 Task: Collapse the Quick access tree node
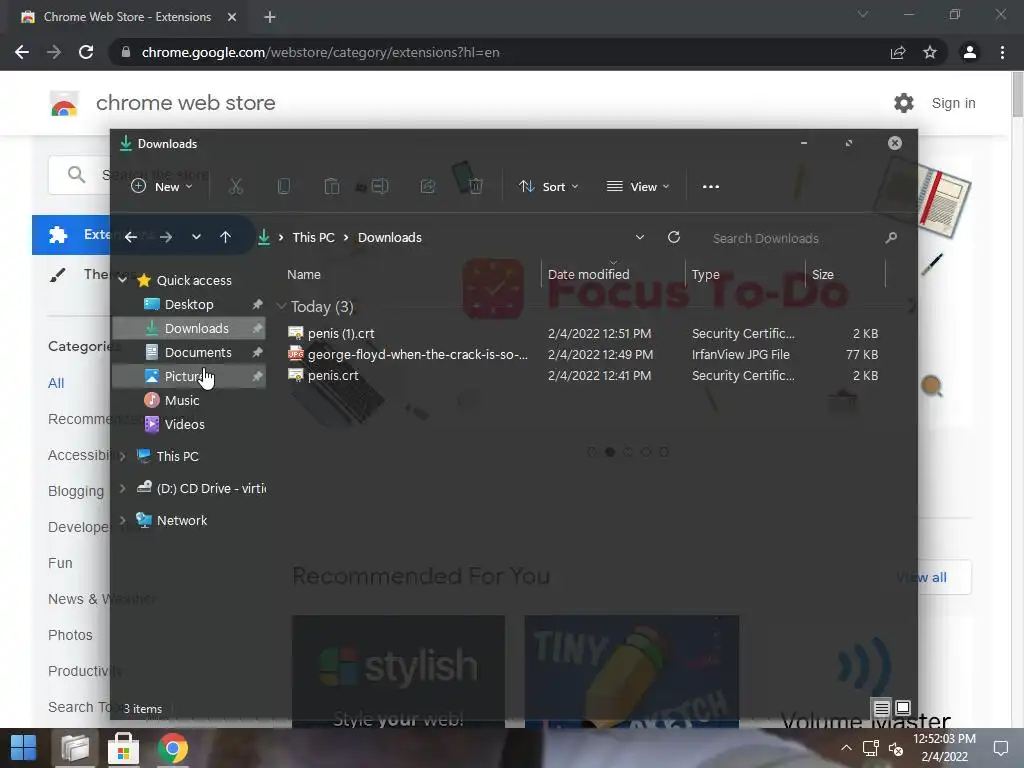123,280
